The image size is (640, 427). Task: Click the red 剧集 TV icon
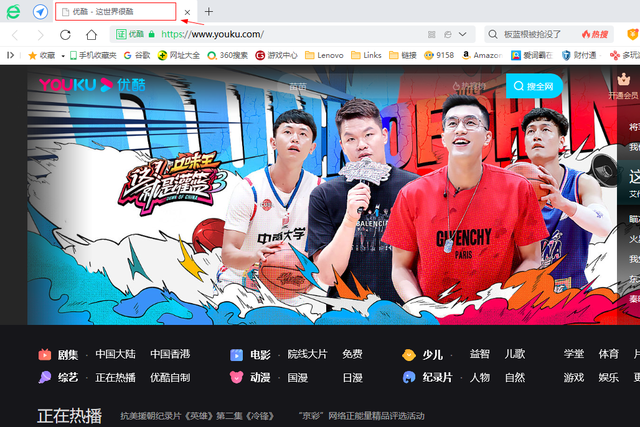[45, 354]
